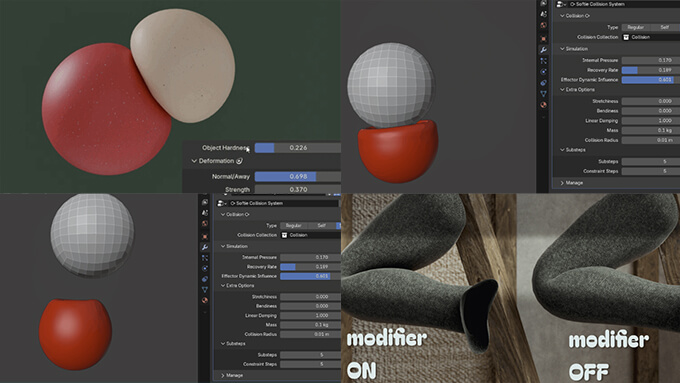The width and height of the screenshot is (680, 383).
Task: Click Softie Collision System name in upper-right panel
Action: 600,4
